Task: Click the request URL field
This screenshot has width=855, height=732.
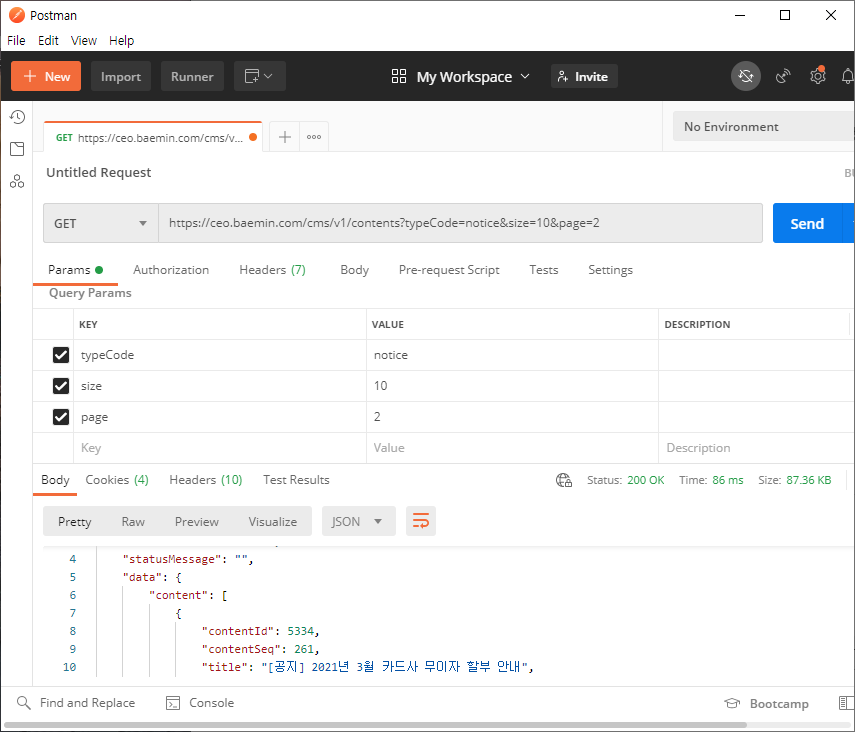Action: [460, 223]
